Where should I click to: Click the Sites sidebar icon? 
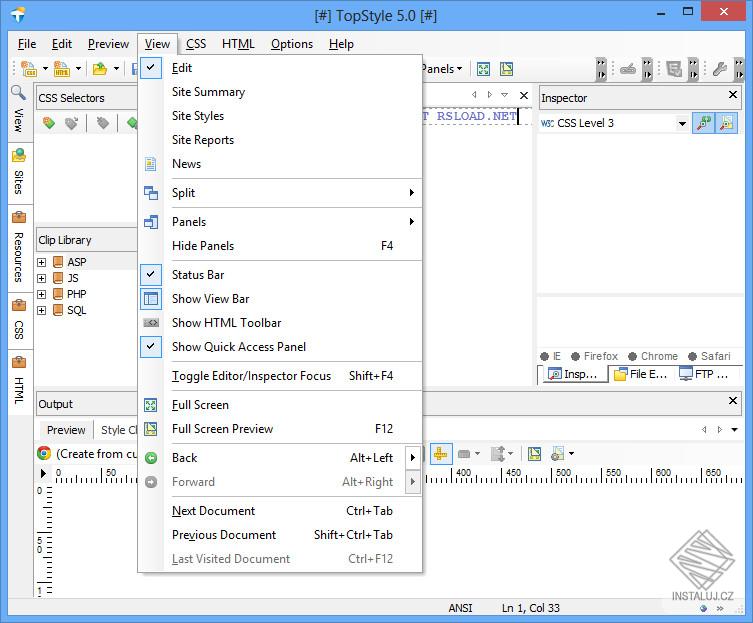click(19, 155)
